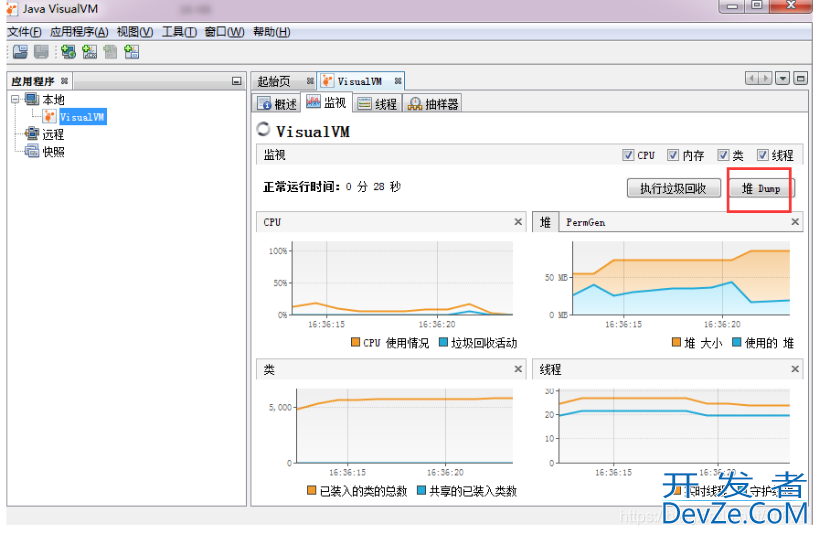Click the 垃圾回收活动 blue legend swatch

[x=443, y=342]
